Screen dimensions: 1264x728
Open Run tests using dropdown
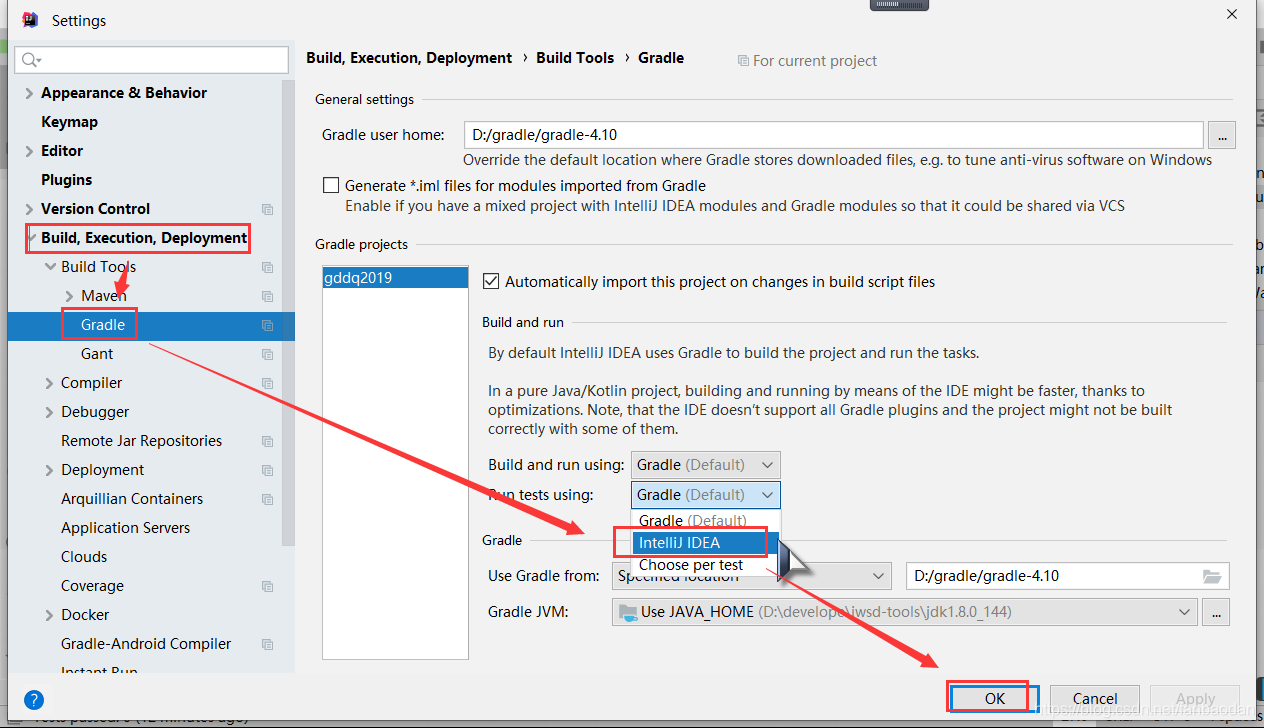coord(706,495)
